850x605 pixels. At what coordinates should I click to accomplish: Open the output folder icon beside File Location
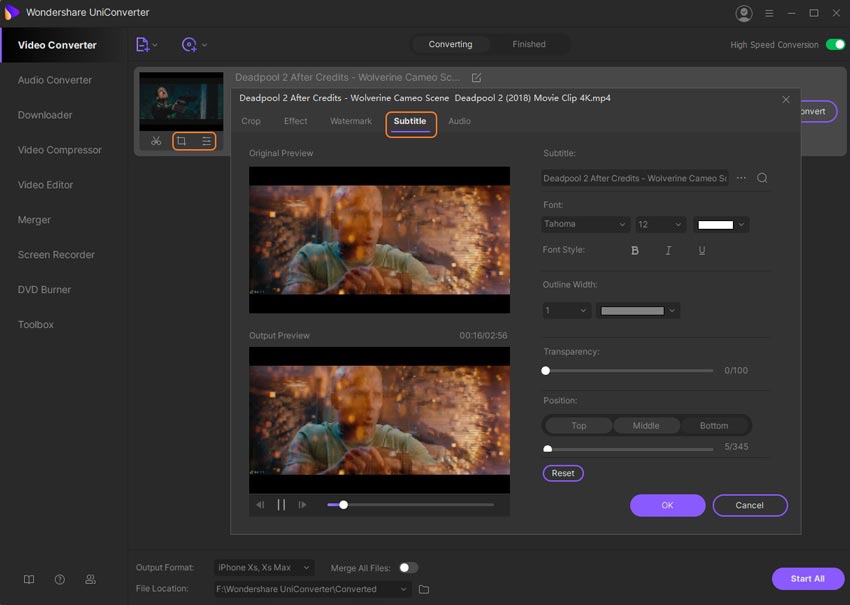coord(424,589)
